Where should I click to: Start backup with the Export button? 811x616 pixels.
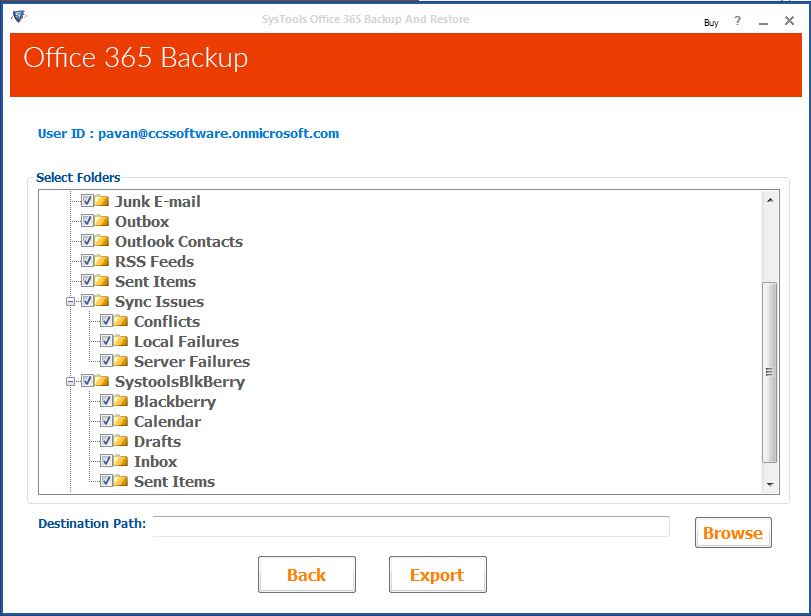(438, 575)
